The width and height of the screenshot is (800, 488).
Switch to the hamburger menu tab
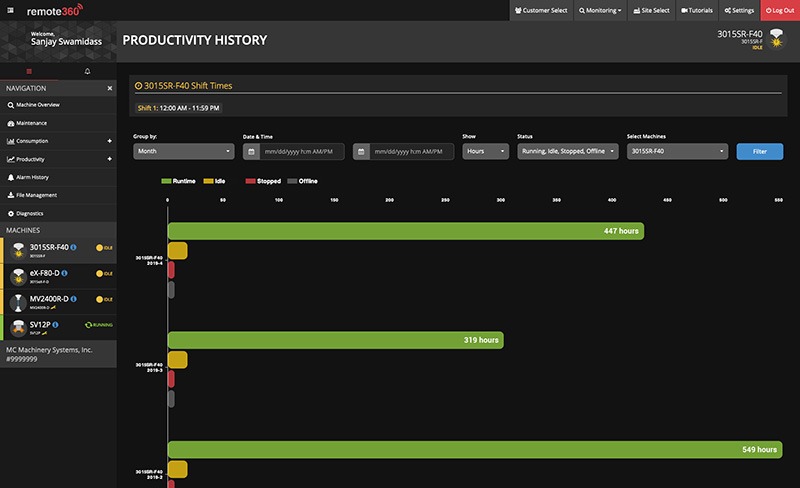point(29,71)
